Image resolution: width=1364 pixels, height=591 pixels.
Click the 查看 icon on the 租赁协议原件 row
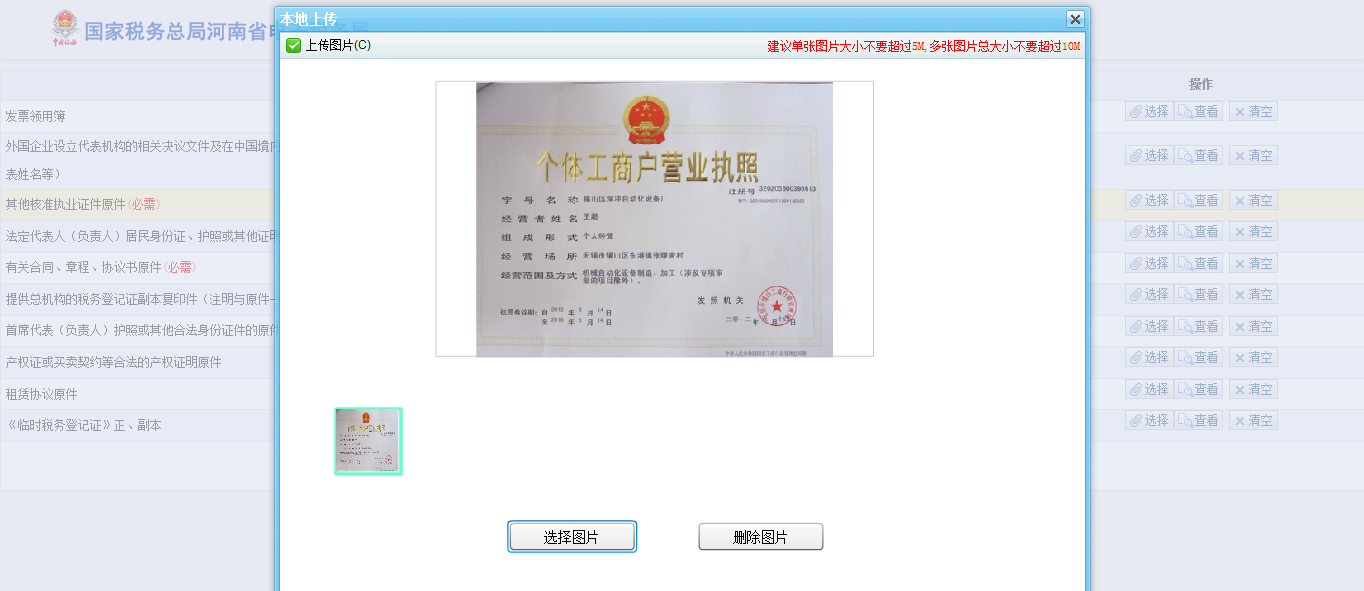tap(1198, 389)
